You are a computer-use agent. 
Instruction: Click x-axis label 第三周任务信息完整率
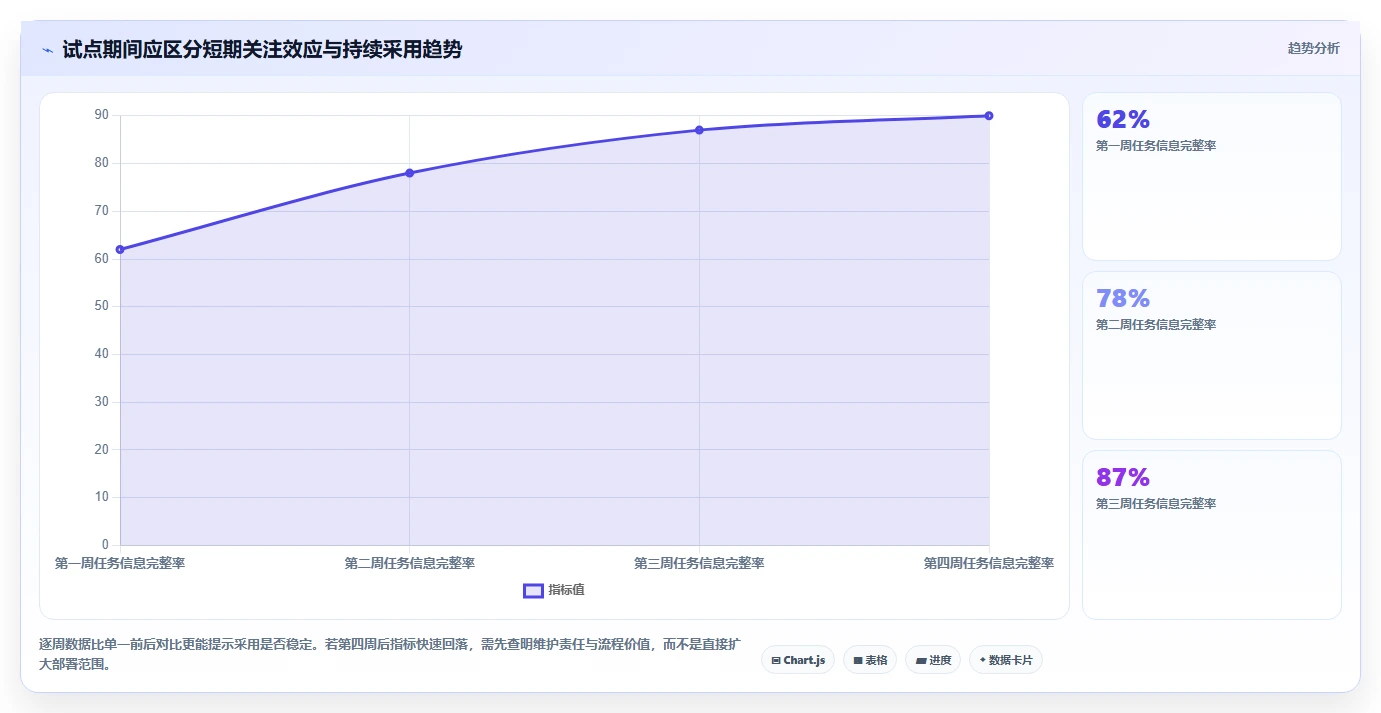[x=699, y=563]
